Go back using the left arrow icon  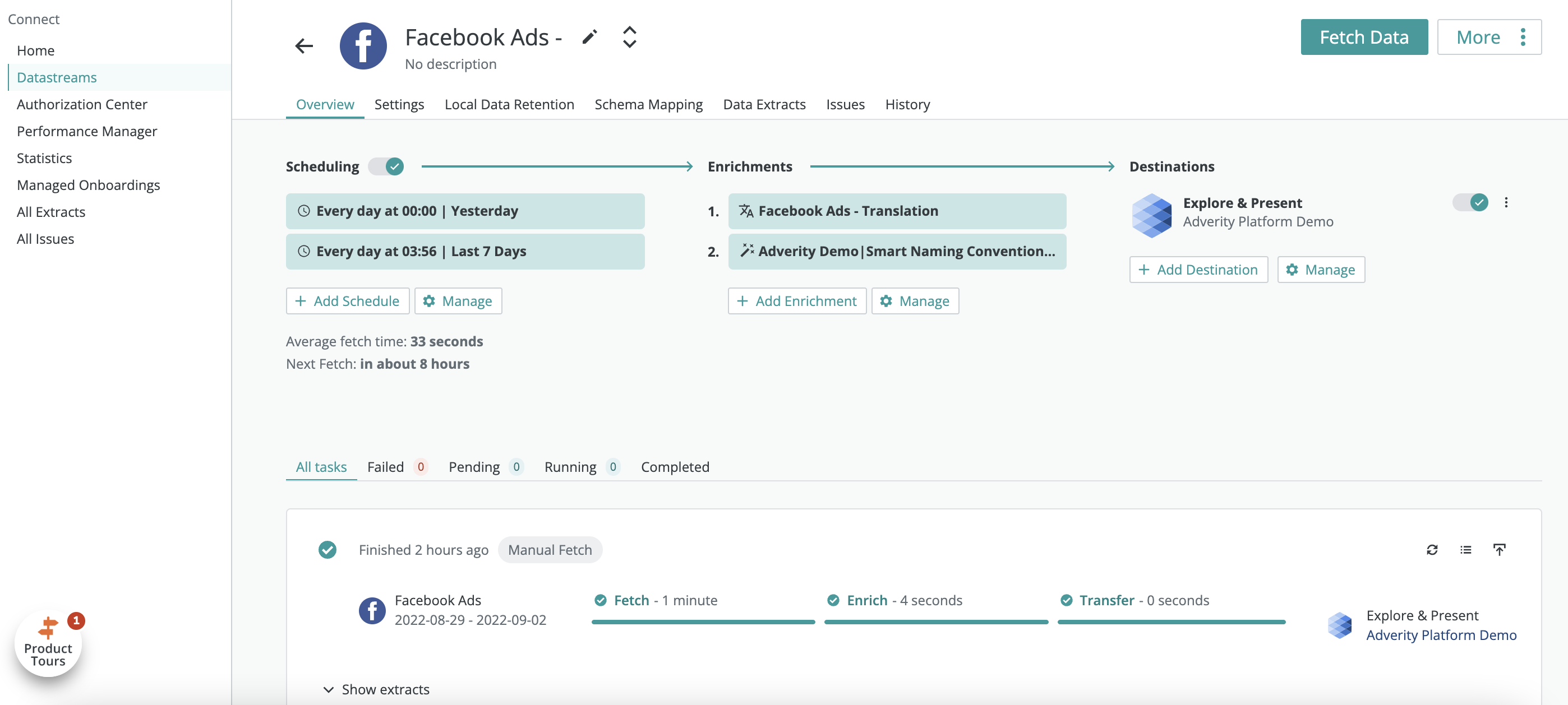click(x=304, y=45)
